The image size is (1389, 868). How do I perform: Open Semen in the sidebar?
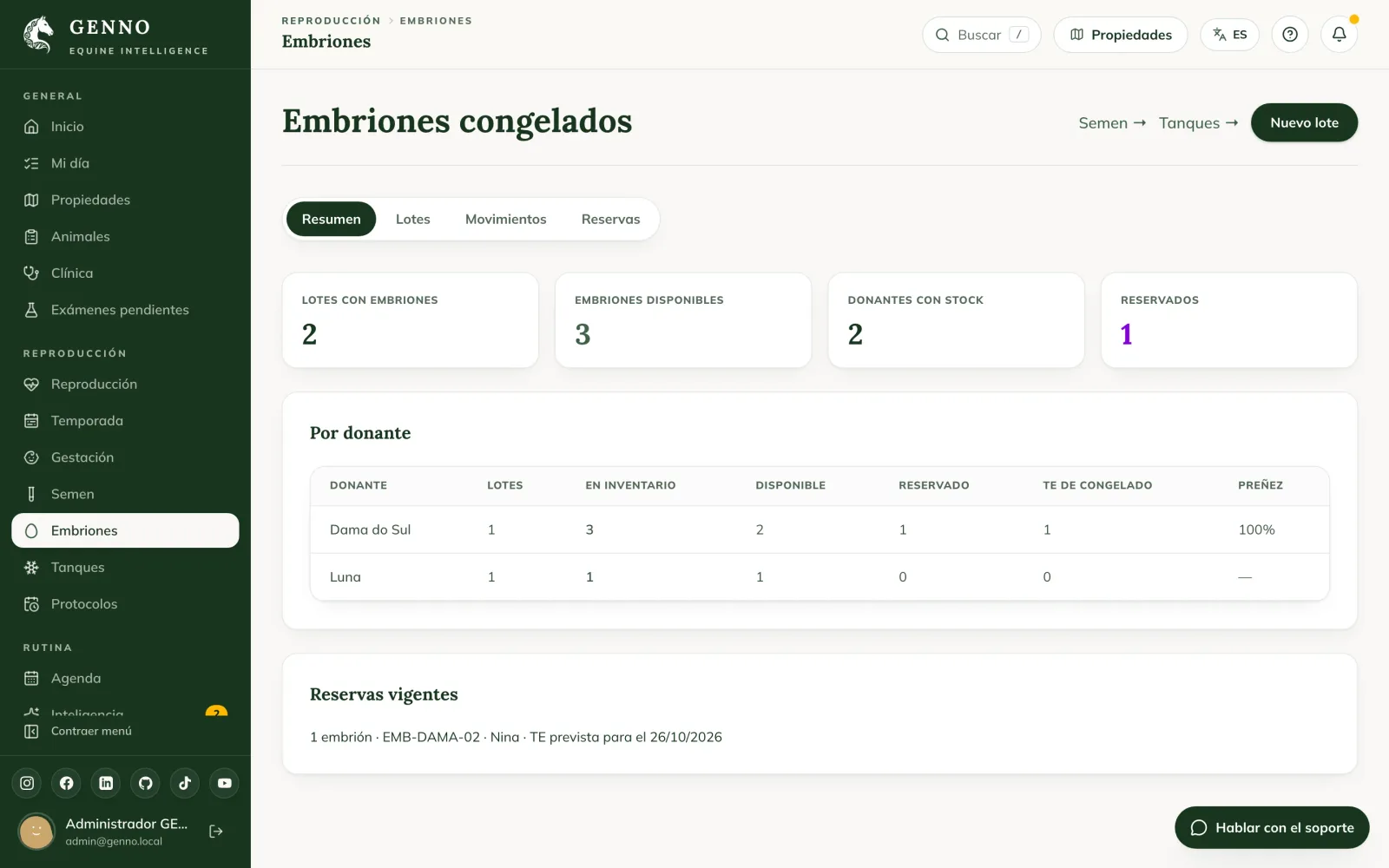(x=125, y=494)
